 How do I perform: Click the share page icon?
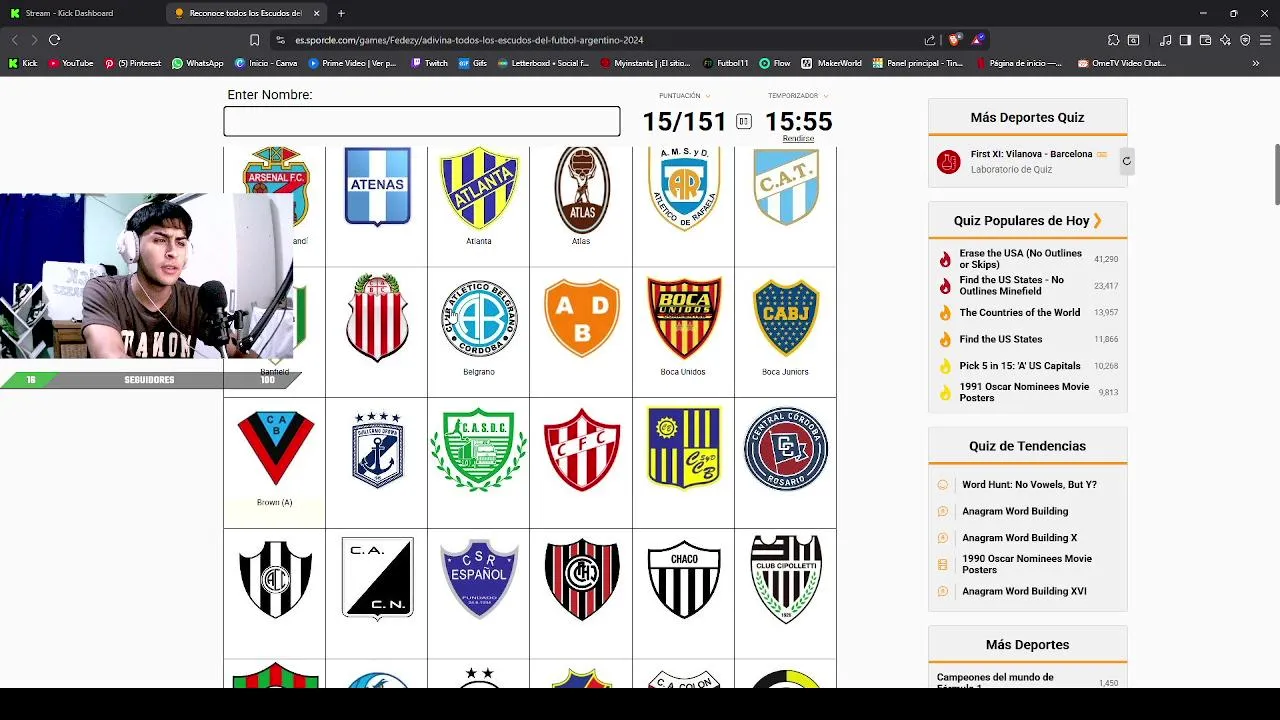(930, 40)
